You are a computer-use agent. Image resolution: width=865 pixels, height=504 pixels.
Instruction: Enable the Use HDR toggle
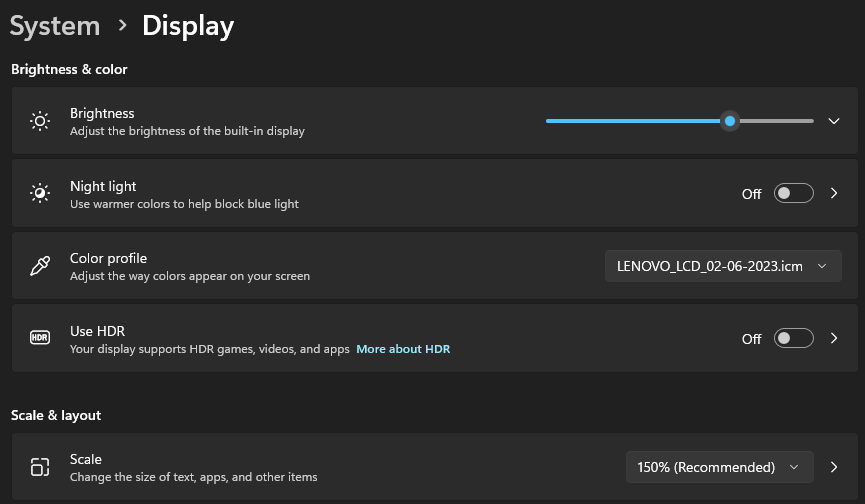point(793,338)
